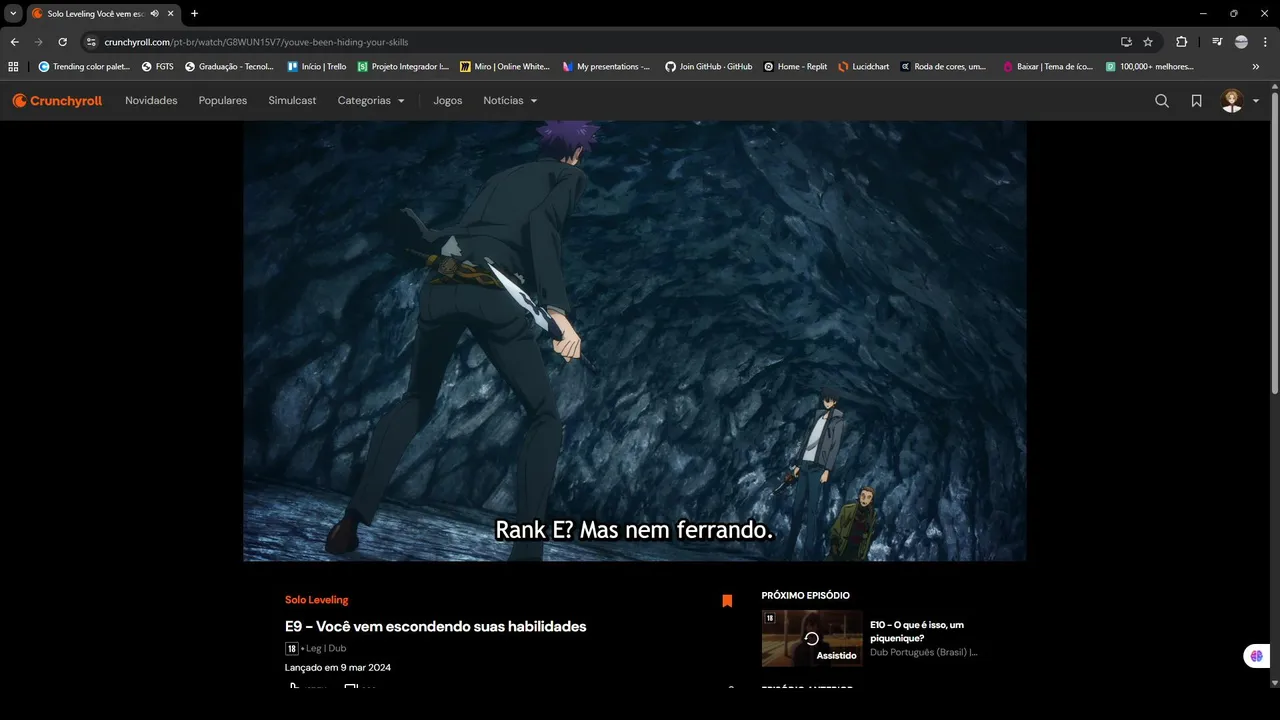
Task: Open next episode E10 thumbnail
Action: 812,638
